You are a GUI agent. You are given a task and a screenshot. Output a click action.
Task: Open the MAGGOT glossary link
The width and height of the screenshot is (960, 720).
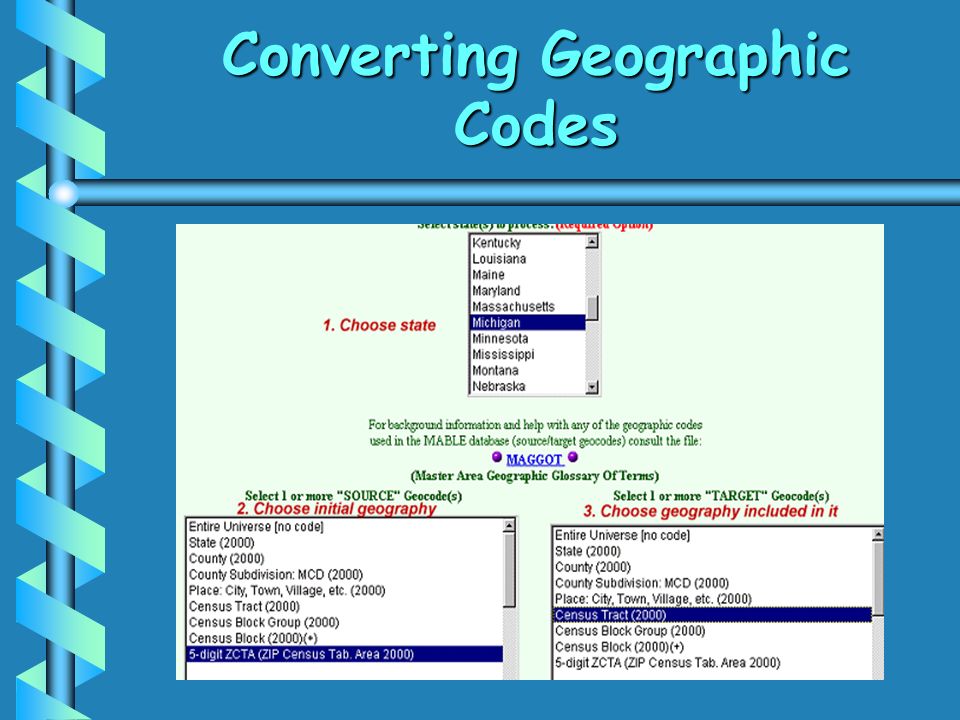(534, 460)
